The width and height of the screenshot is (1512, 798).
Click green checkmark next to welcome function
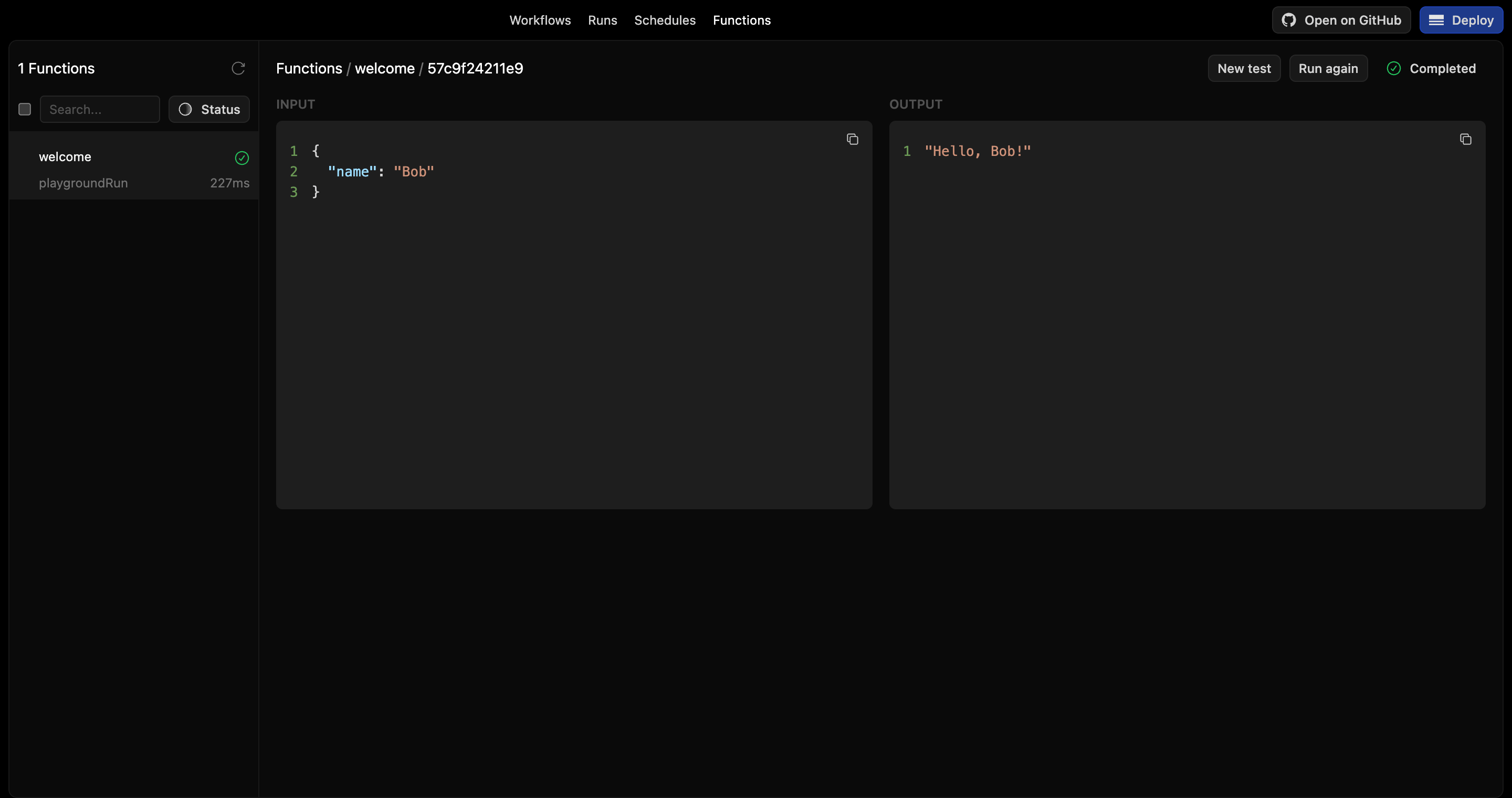point(241,157)
